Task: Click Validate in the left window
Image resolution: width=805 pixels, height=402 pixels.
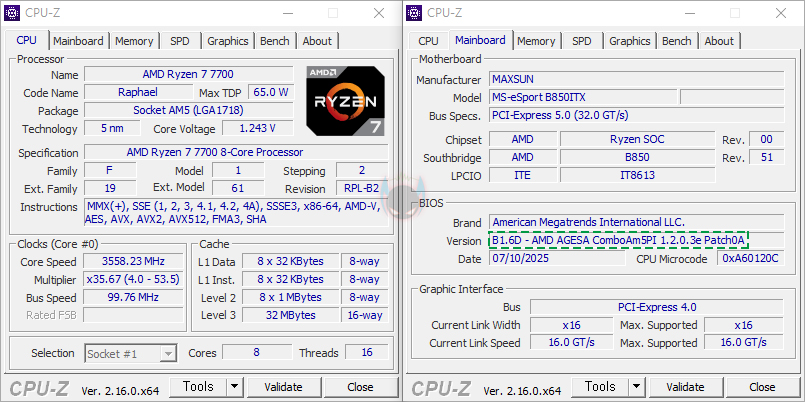Action: pyautogui.click(x=283, y=387)
